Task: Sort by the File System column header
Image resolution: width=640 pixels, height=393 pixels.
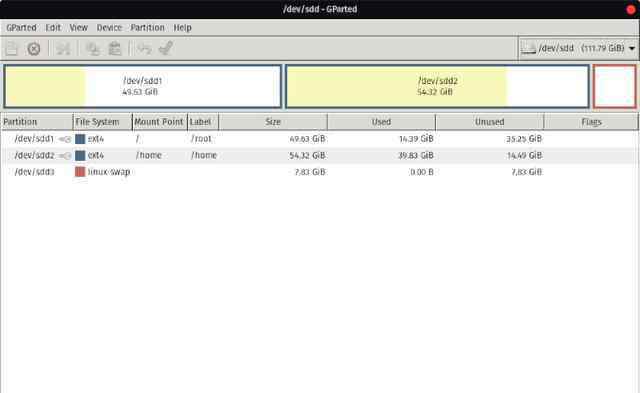Action: tap(103, 122)
